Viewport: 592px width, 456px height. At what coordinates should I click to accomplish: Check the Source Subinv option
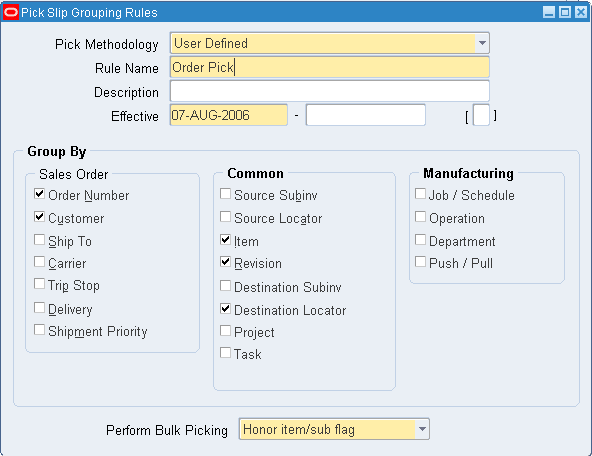tap(225, 194)
